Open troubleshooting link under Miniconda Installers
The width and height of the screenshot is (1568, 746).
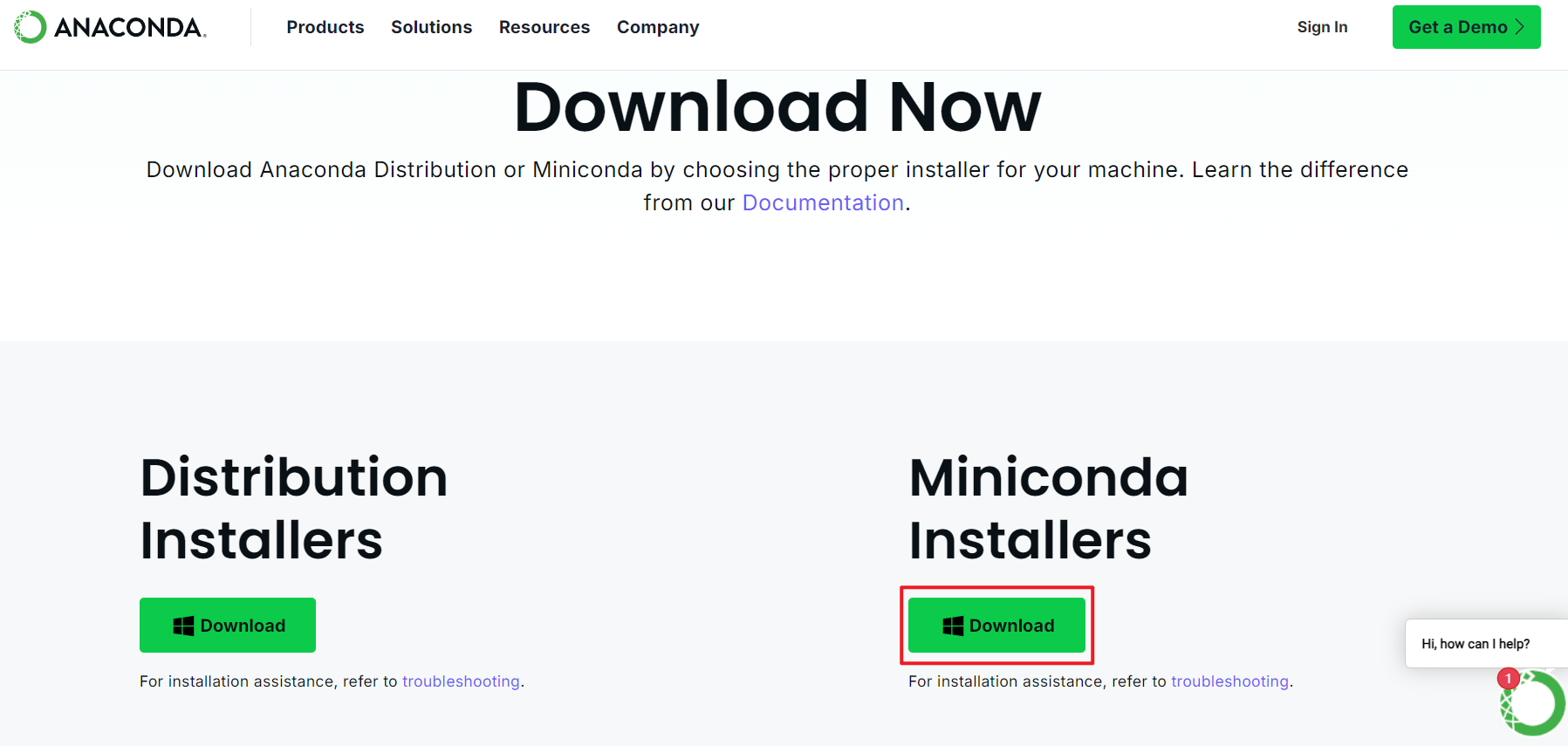(x=1229, y=681)
